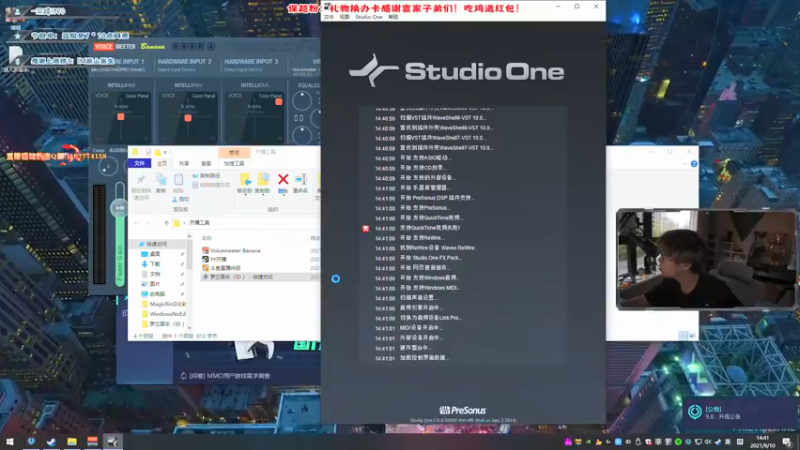
Task: Expand the Move To dropdown arrow
Action: pos(245,194)
